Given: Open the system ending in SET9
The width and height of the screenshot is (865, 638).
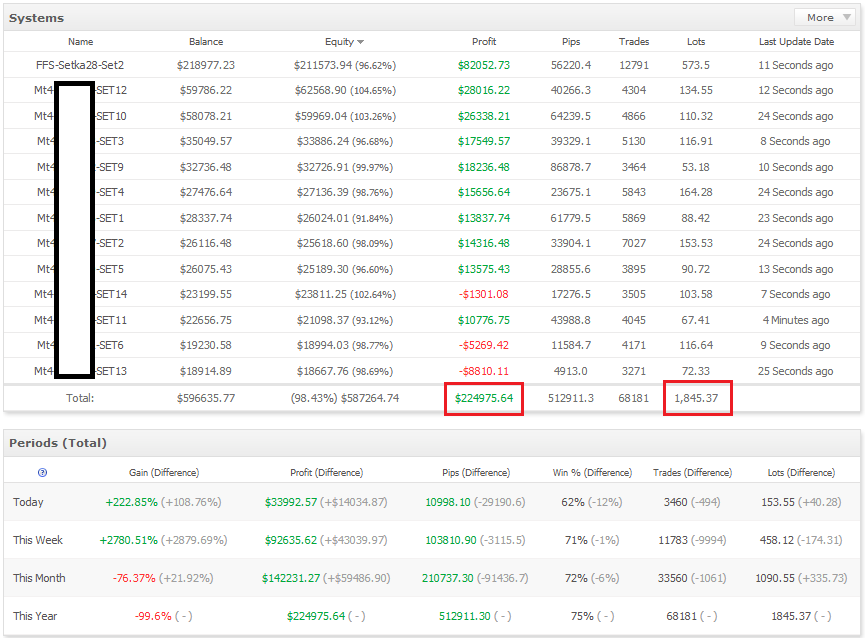Looking at the screenshot, I should (81, 167).
